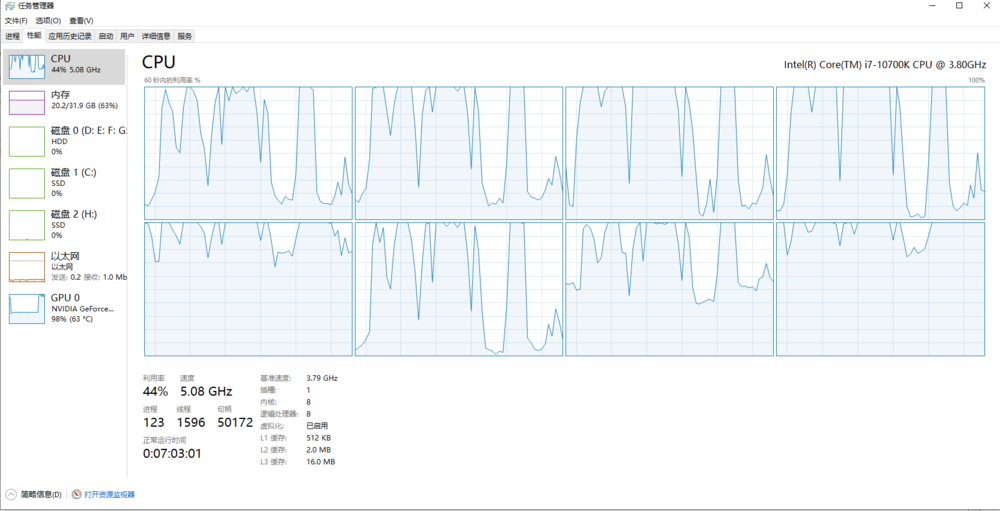Open 磁盘 1 (C:) SSD thumbnail
The image size is (1000, 511).
click(27, 184)
